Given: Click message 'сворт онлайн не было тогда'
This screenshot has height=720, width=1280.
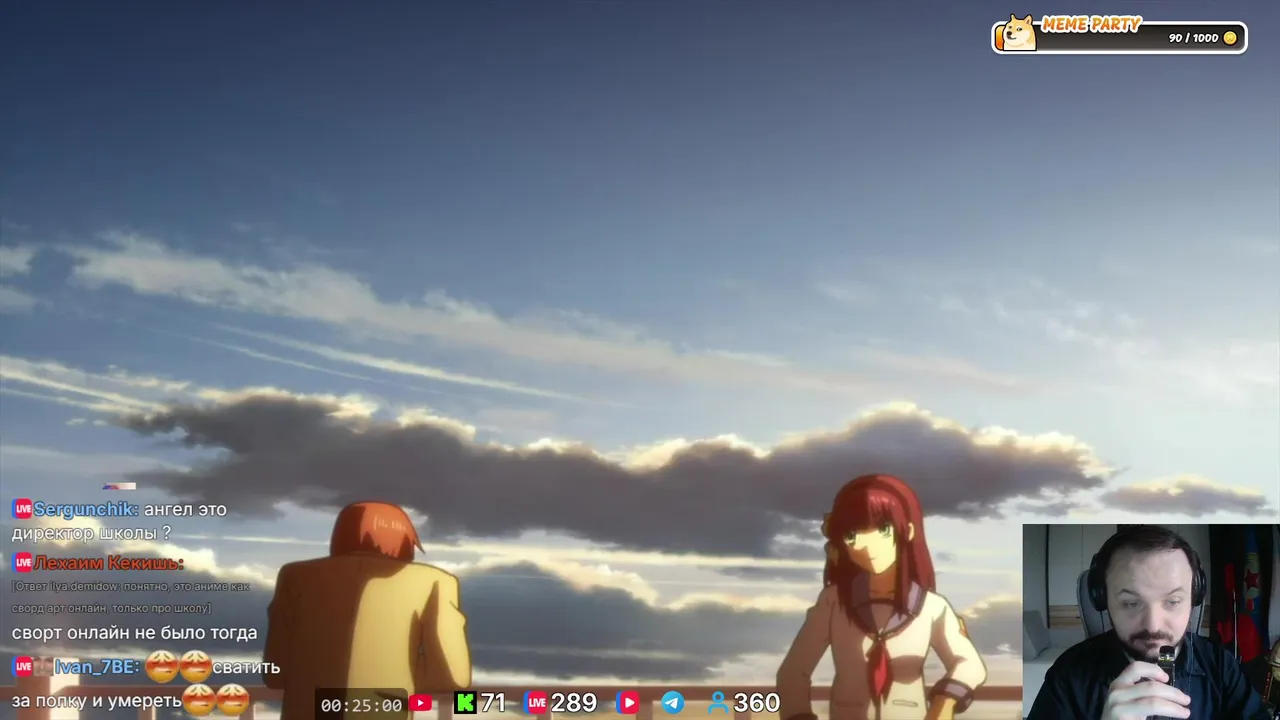Looking at the screenshot, I should pyautogui.click(x=134, y=633).
